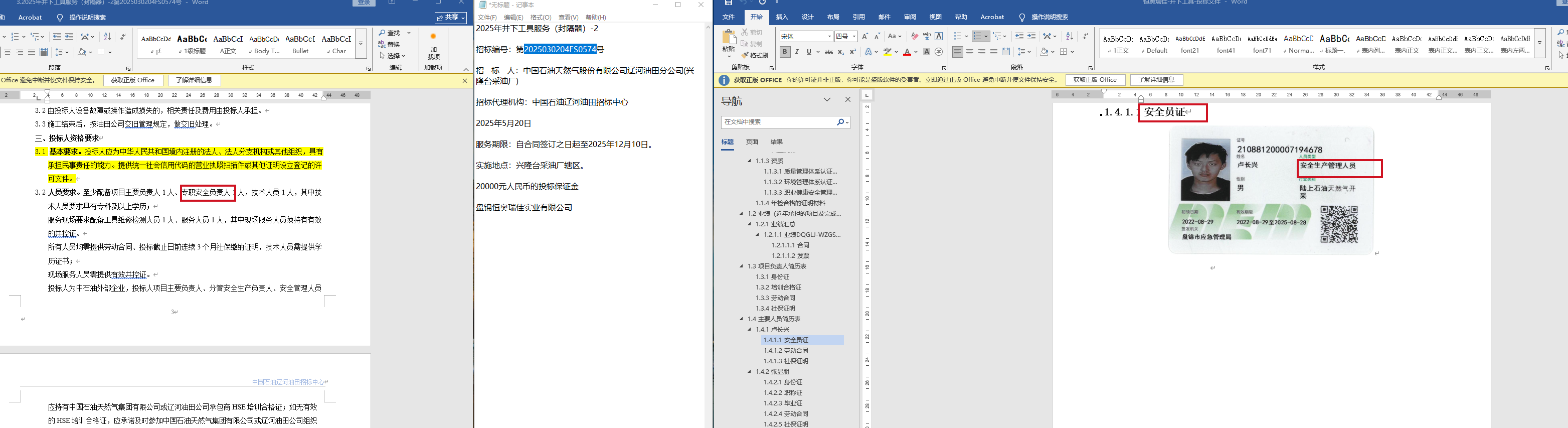Screen dimensions: 1568x428
Task: Click 获取正版 Office button in left Word
Action: click(x=133, y=80)
